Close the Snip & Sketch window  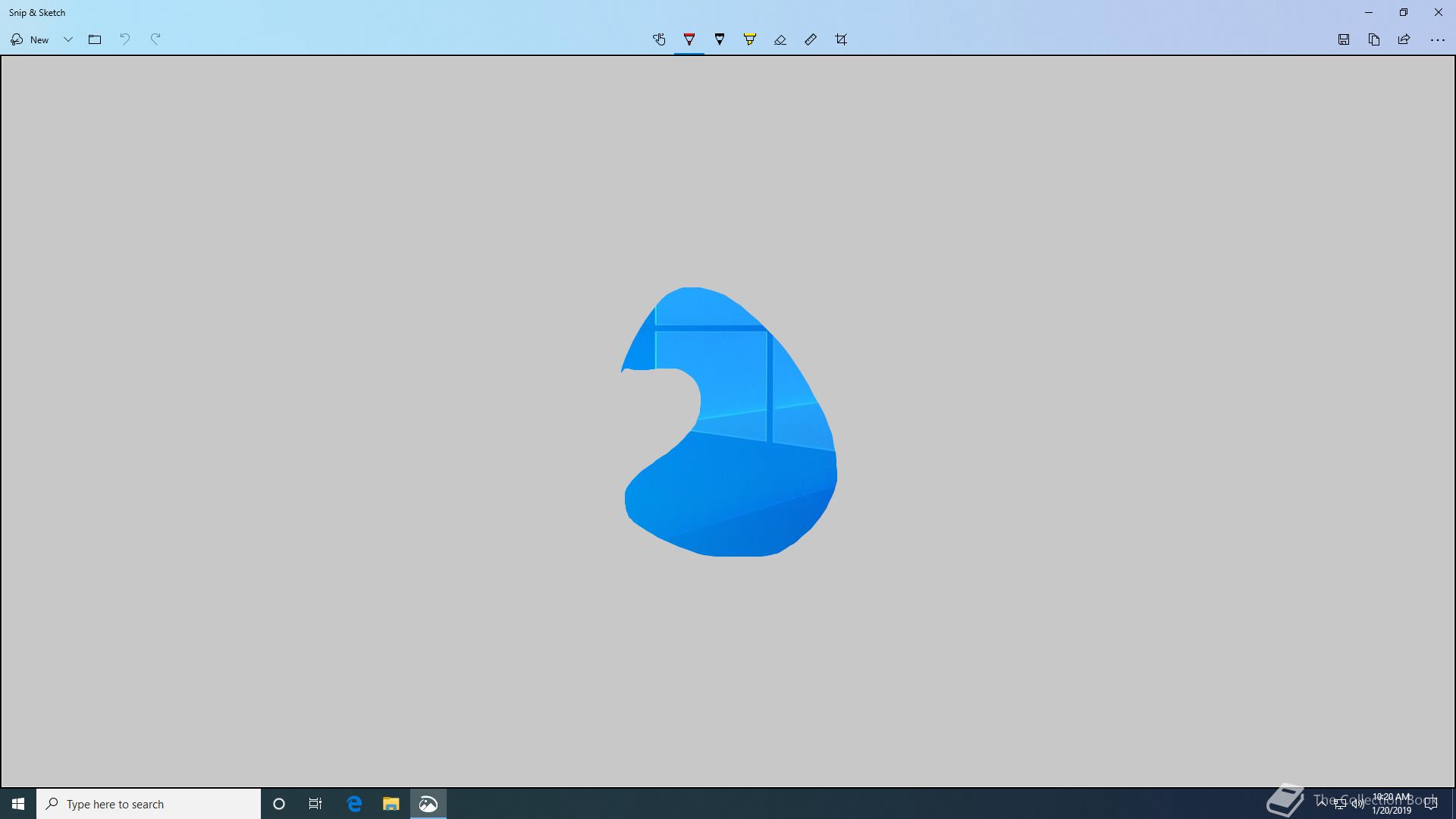coord(1439,12)
